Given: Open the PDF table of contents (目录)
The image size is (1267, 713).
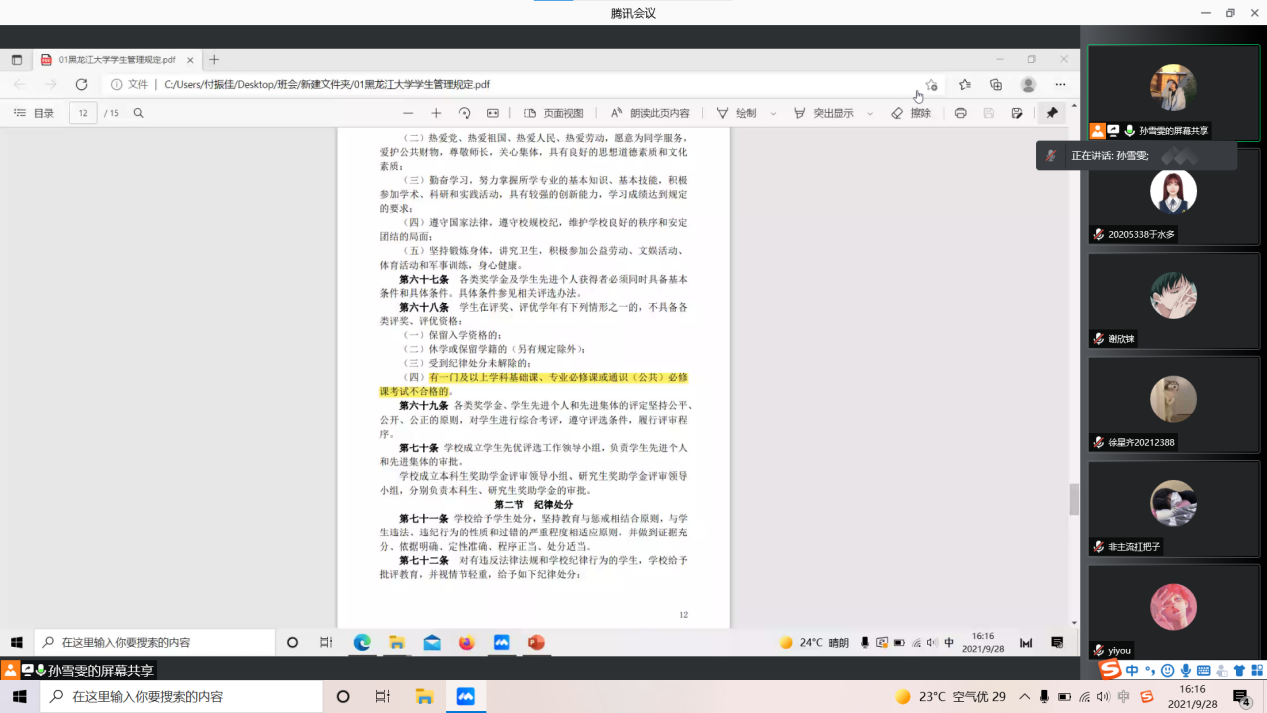Looking at the screenshot, I should click(34, 113).
